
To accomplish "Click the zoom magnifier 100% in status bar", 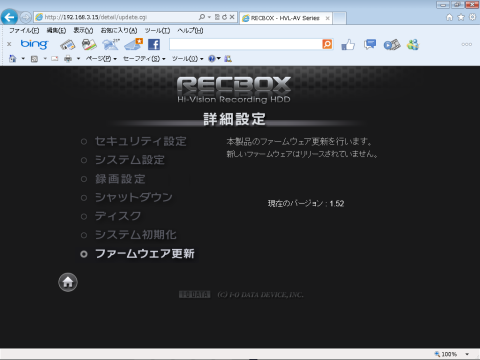I will 446,354.
